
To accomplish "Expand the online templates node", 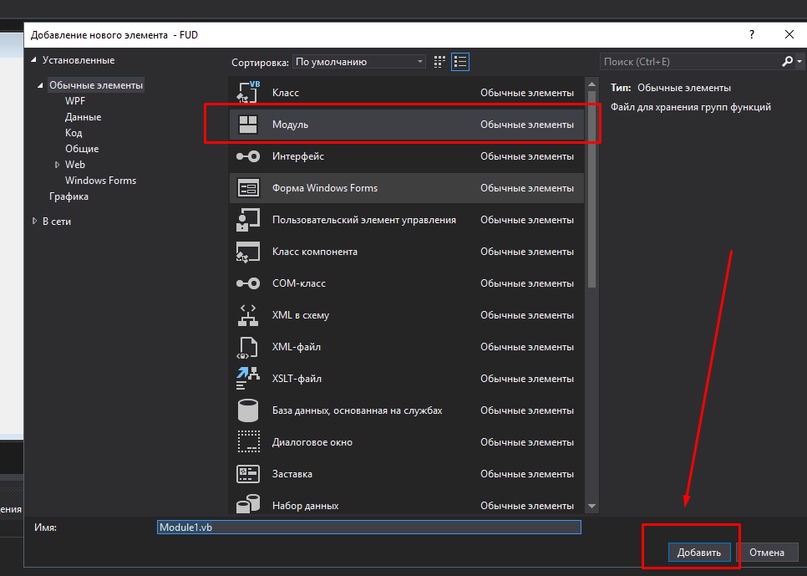I will (36, 221).
